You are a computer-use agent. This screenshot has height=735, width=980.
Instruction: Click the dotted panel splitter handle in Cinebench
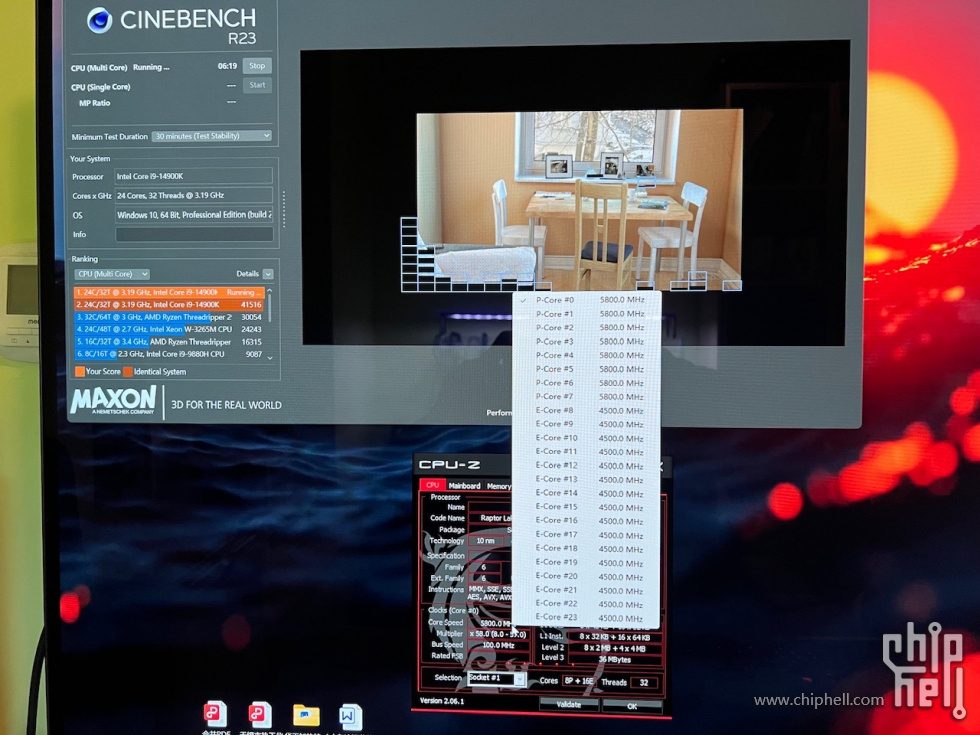(284, 209)
